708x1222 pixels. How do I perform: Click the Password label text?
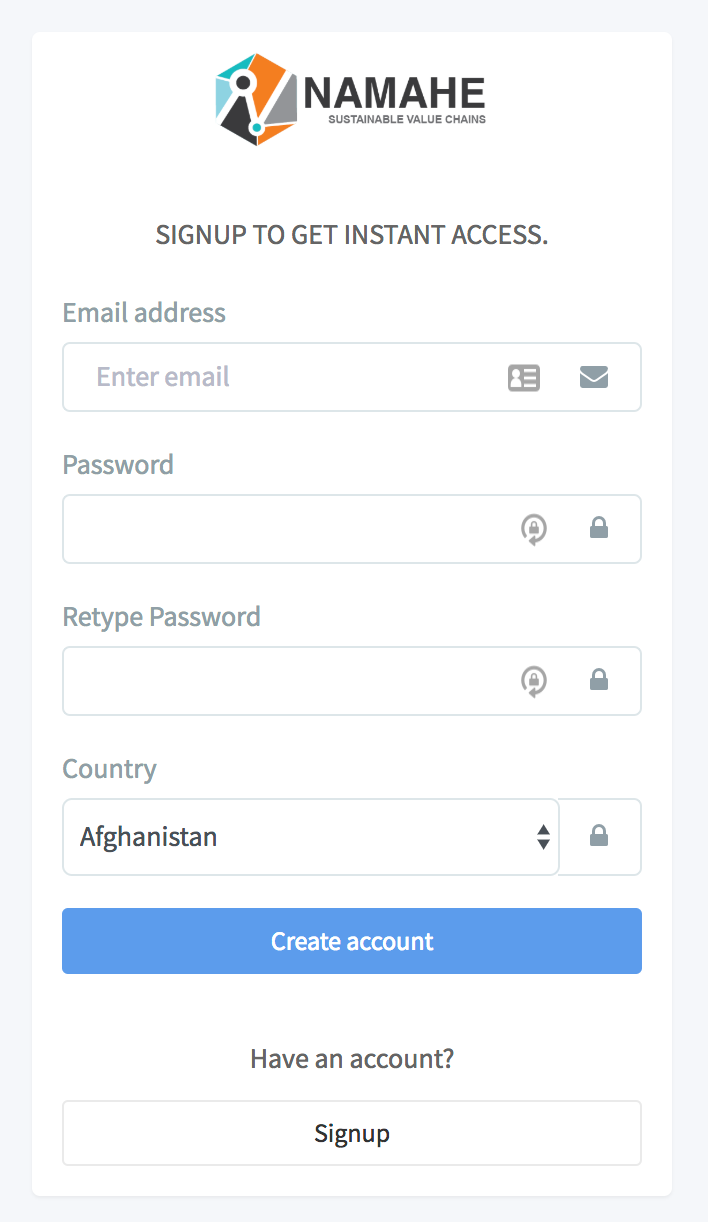click(118, 465)
